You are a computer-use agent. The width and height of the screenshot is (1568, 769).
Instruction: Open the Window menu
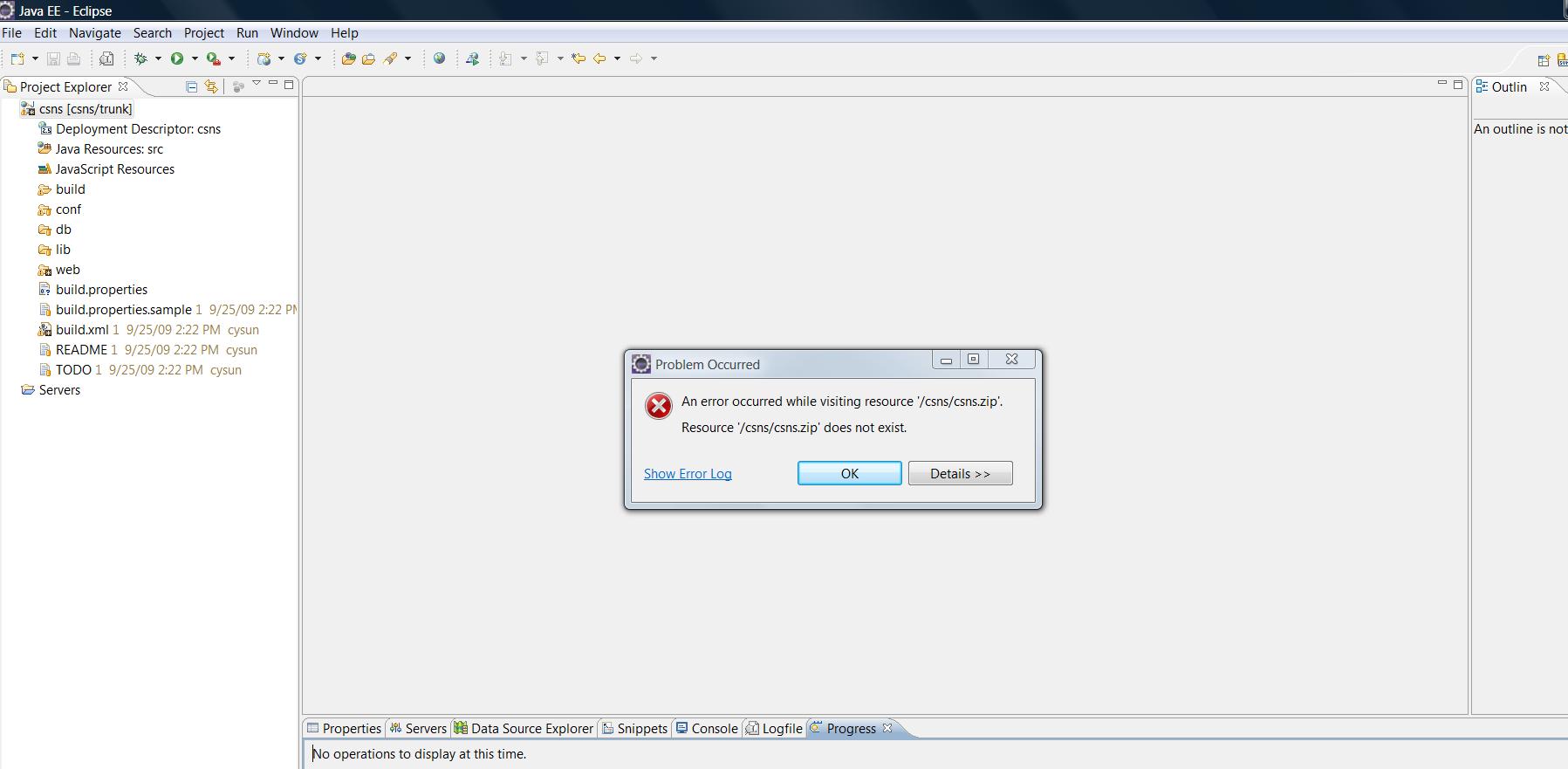(x=294, y=33)
